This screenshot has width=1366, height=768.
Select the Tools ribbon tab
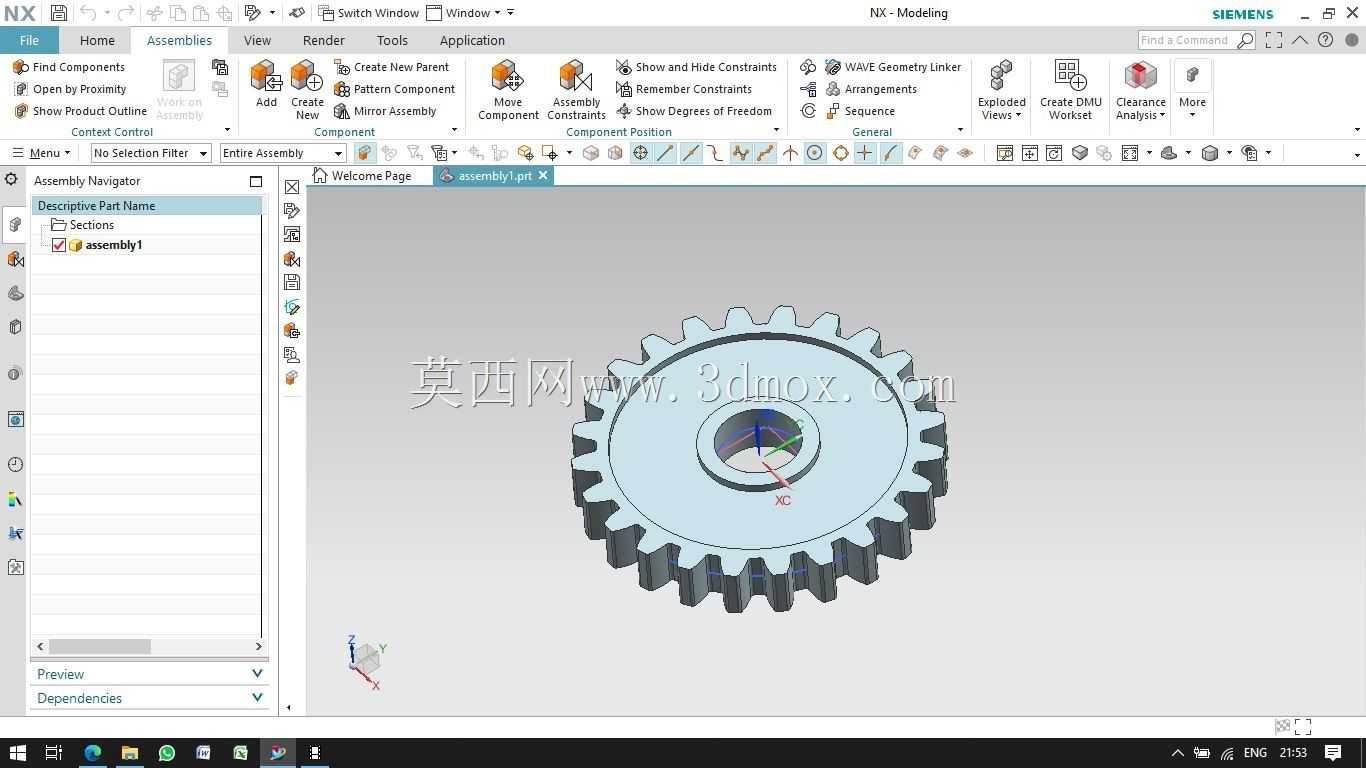[392, 40]
